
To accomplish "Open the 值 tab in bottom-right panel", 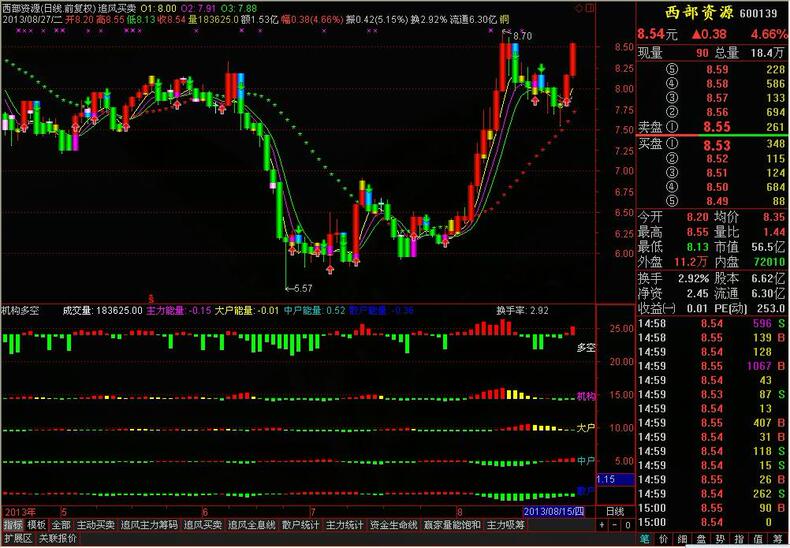I will point(758,539).
